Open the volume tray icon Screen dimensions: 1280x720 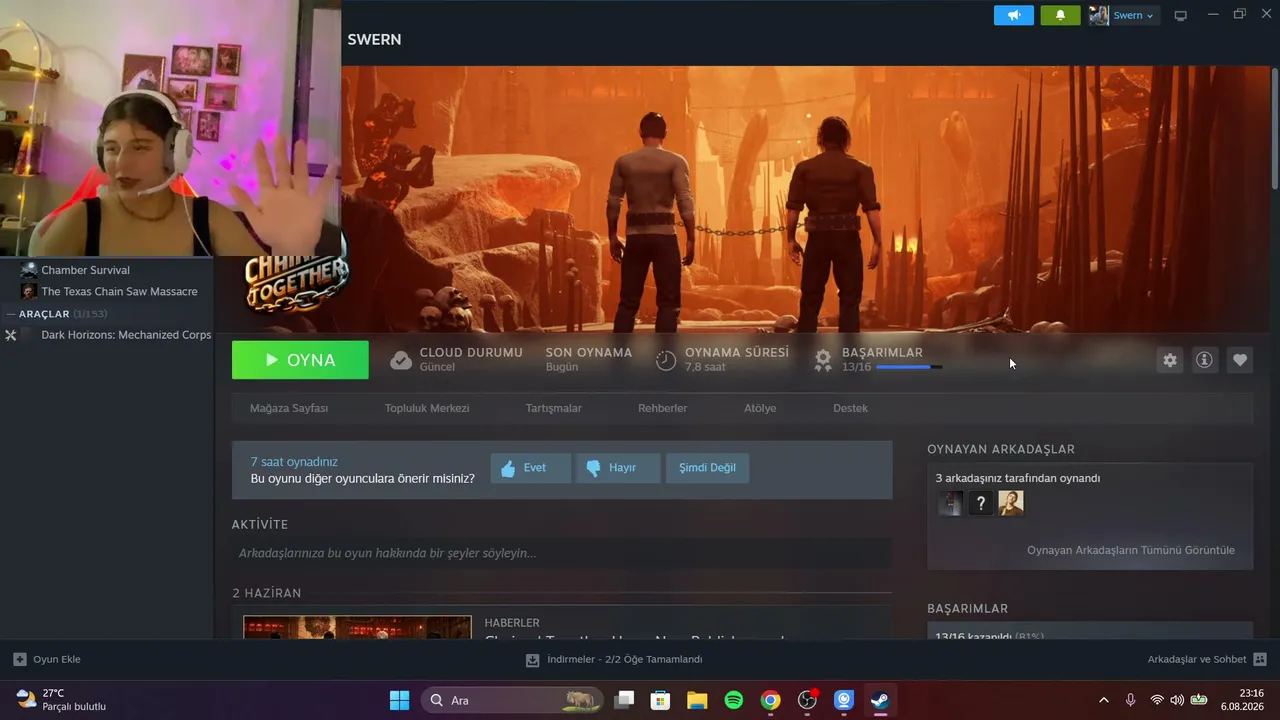click(1177, 700)
